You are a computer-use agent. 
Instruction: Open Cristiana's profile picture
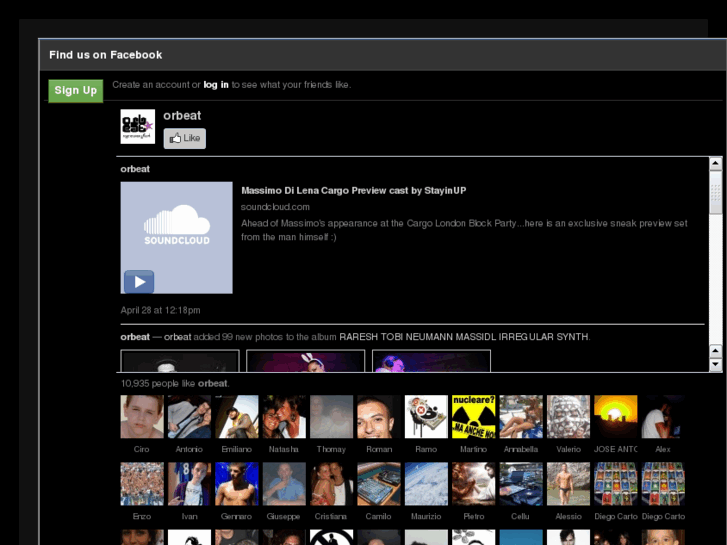[332, 484]
